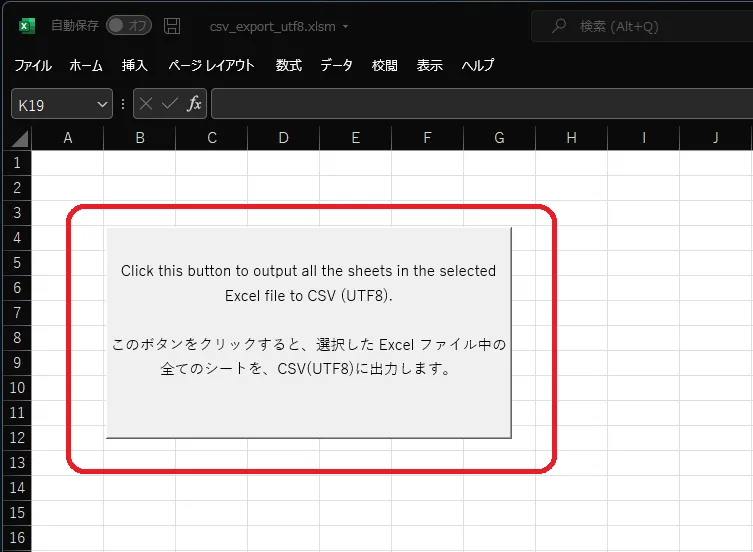Image resolution: width=753 pixels, height=552 pixels.
Task: Open the ヘルプ (Help) tab
Action: 478,66
